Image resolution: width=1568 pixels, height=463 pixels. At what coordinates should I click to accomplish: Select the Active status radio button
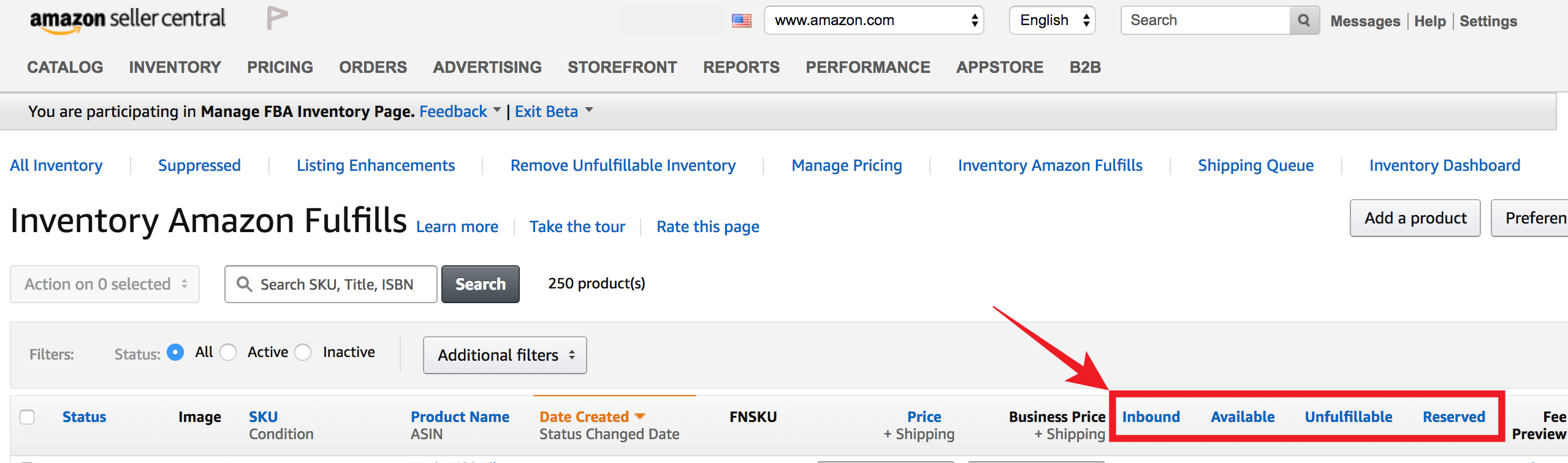coord(228,352)
